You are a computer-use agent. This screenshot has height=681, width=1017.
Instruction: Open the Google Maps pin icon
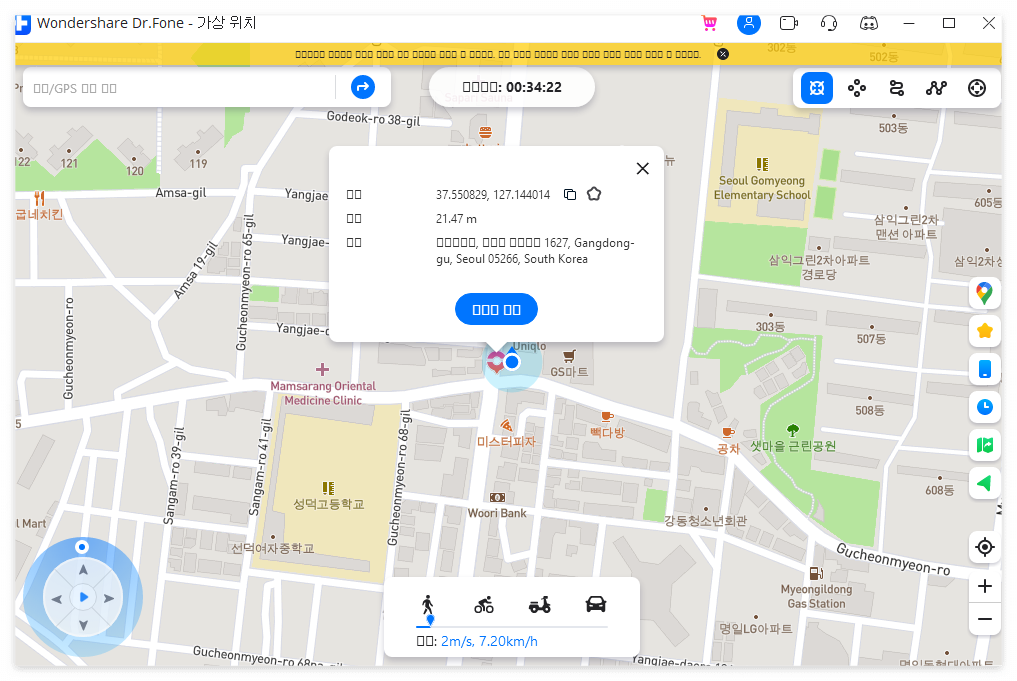point(985,293)
